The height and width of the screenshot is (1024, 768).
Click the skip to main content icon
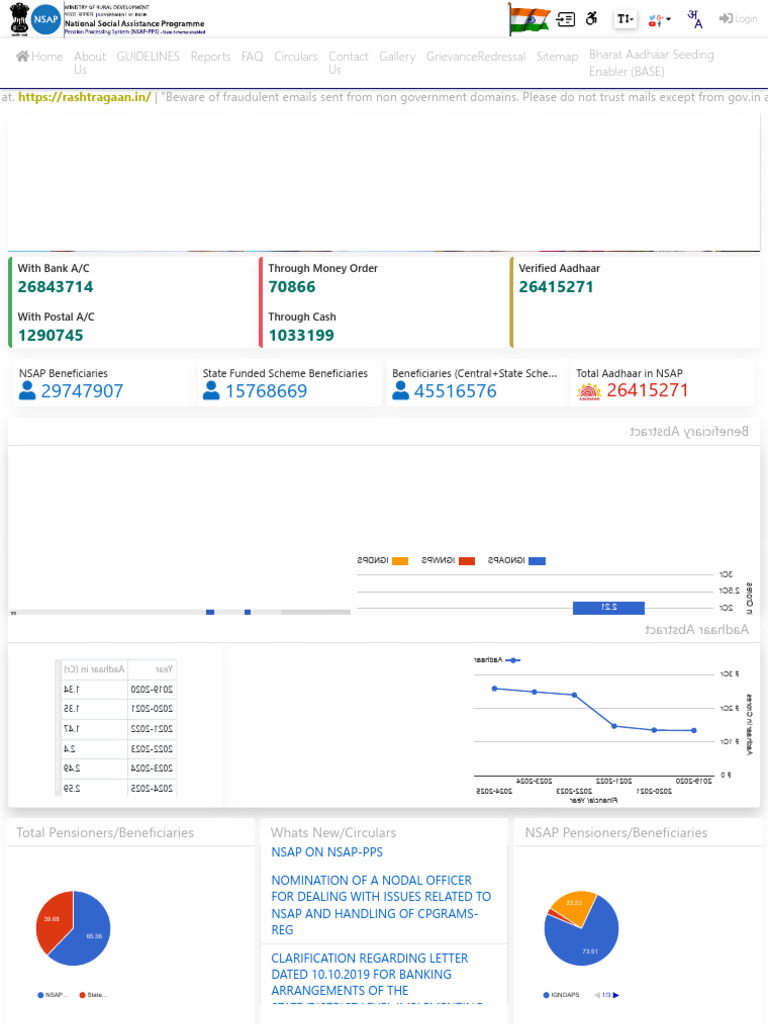pos(566,19)
